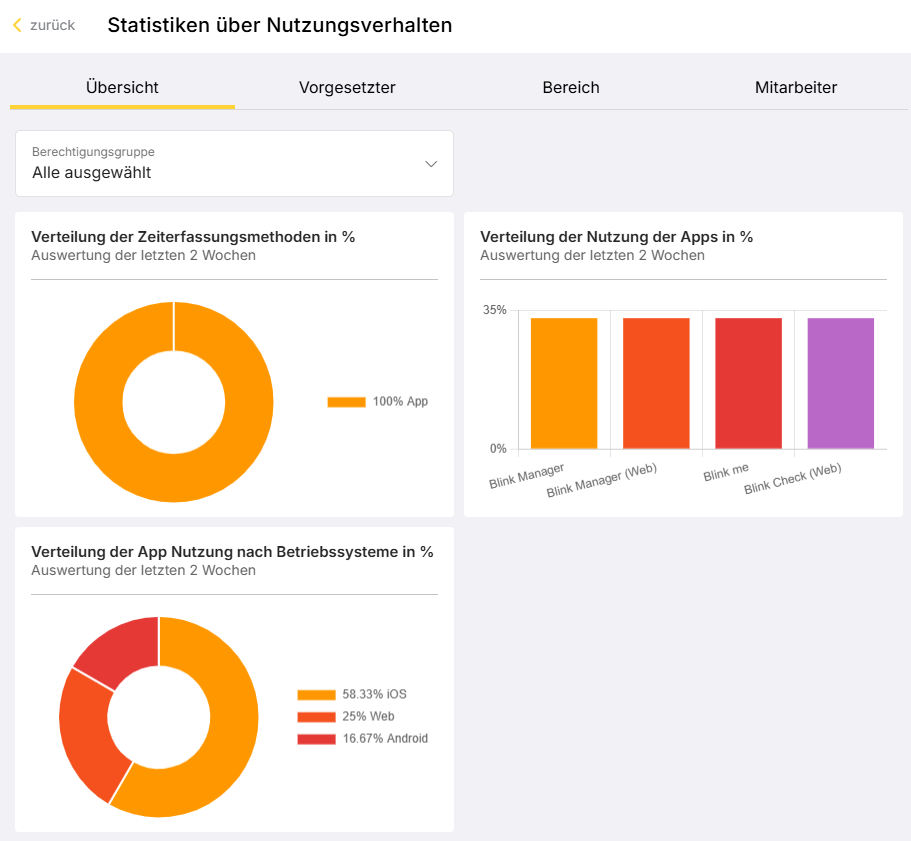Click the 58.33% iOS legend color swatch
Image resolution: width=911 pixels, height=841 pixels.
[316, 695]
